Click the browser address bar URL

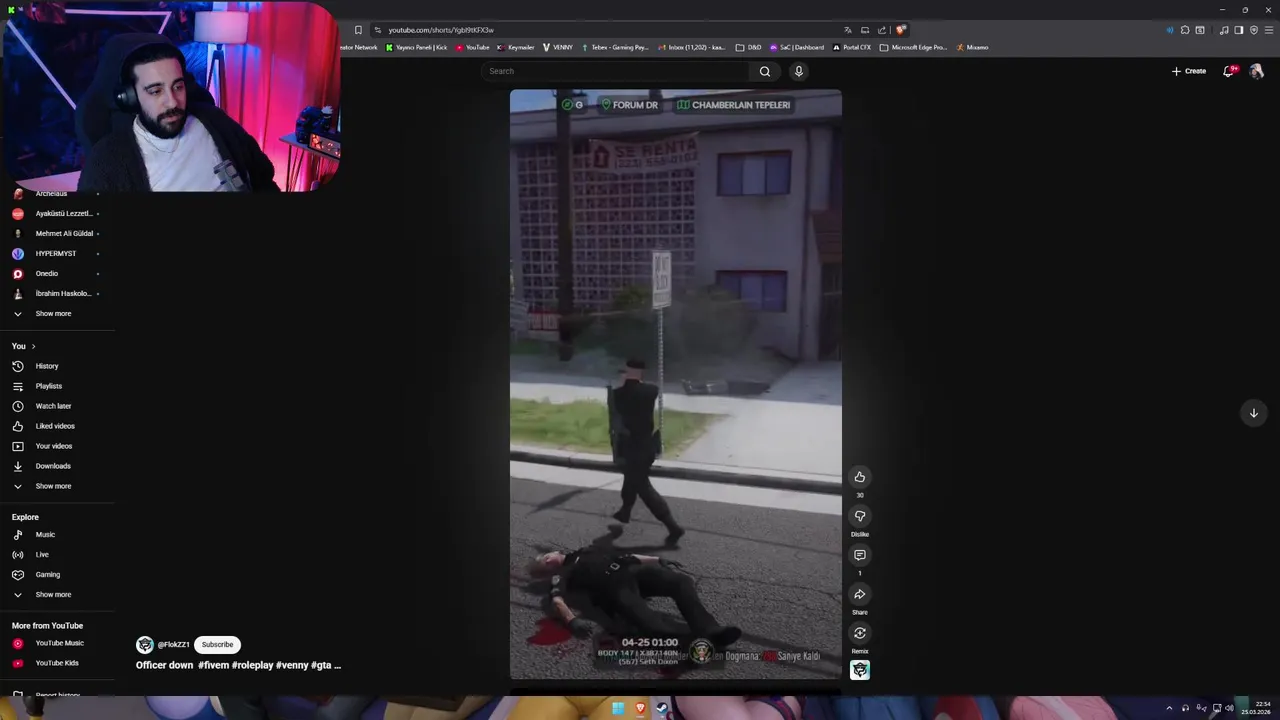click(441, 30)
